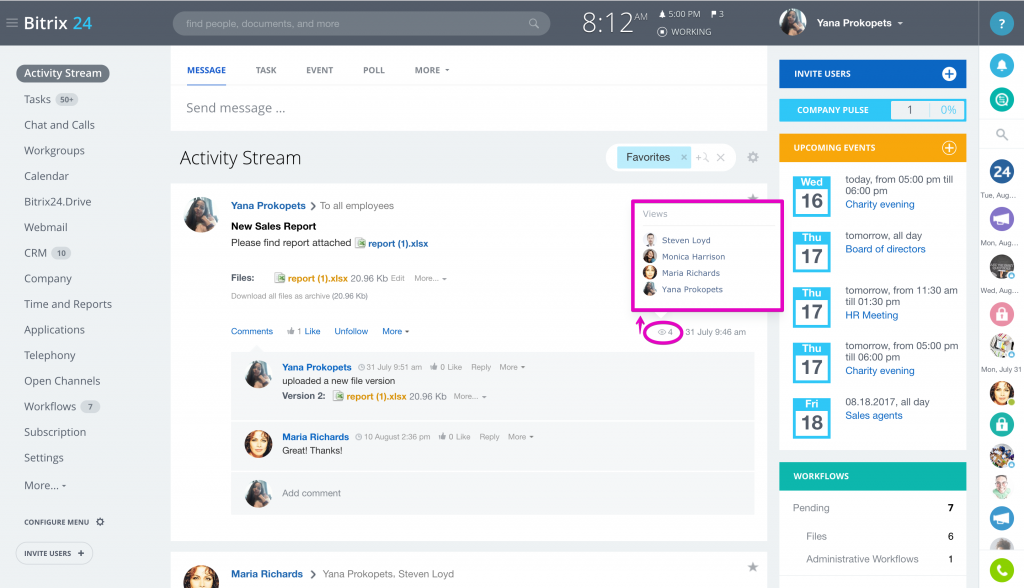Click the magnifier icon in right sidebar
This screenshot has height=588, width=1024.
(1001, 134)
